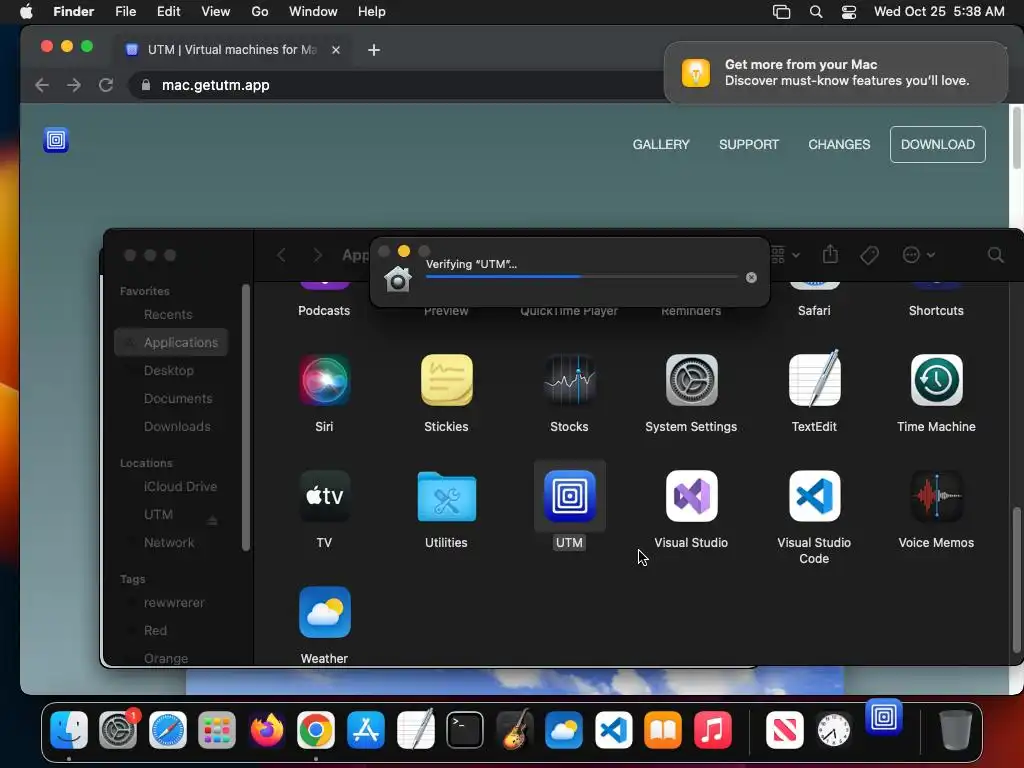Click the Finder window vertical scrollbar
The width and height of the screenshot is (1024, 768).
pos(1016,578)
